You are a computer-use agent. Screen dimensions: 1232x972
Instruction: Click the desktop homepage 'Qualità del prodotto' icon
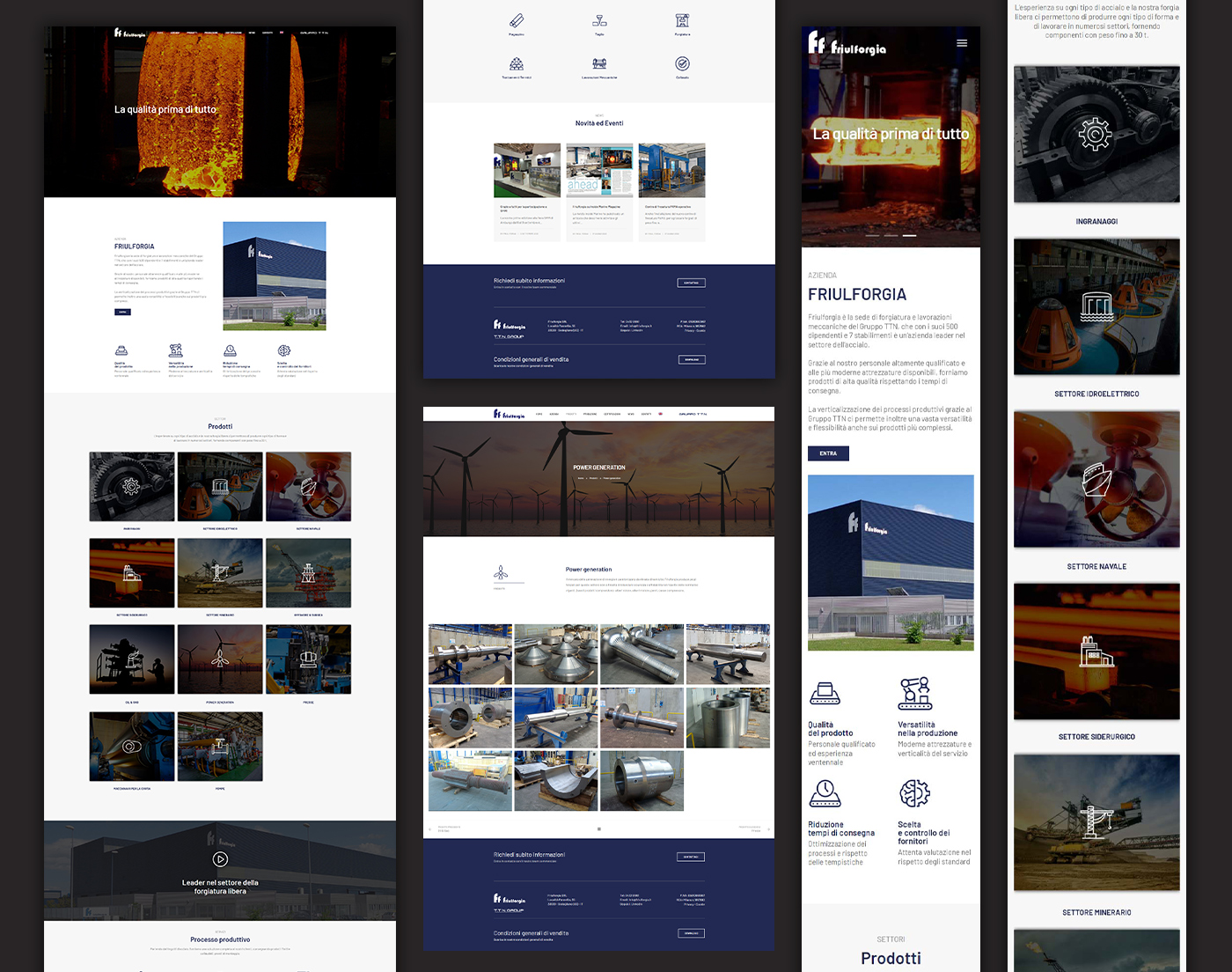click(x=121, y=350)
